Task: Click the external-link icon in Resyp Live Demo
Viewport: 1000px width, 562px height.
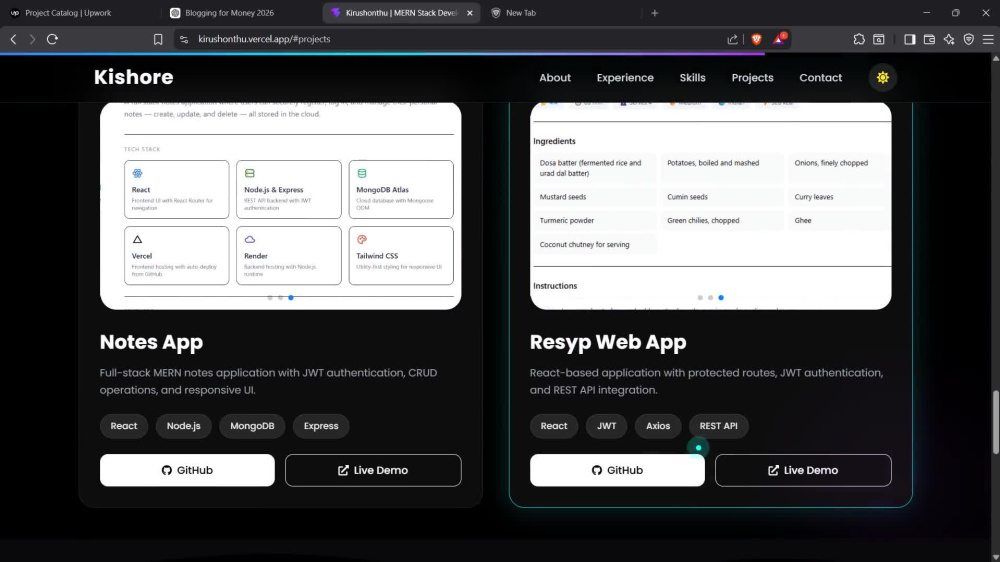Action: (773, 470)
